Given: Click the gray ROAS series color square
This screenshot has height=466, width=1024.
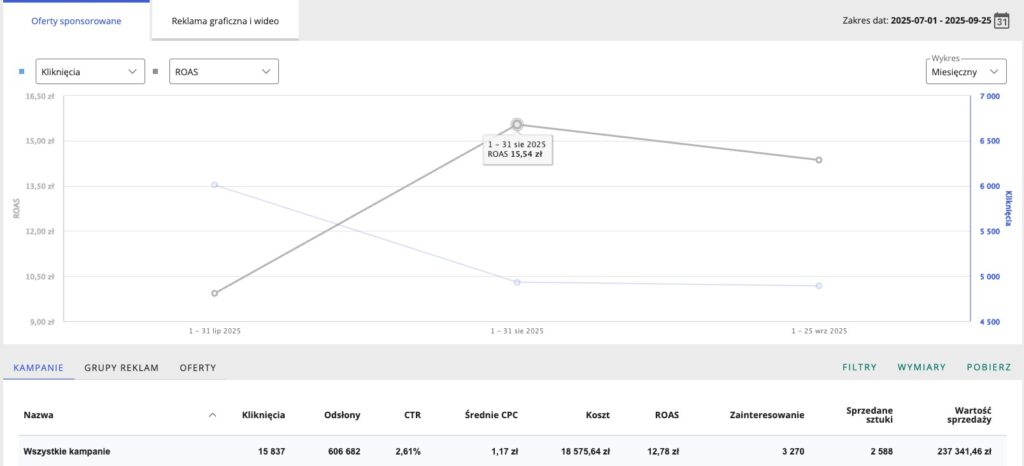Looking at the screenshot, I should pos(154,72).
